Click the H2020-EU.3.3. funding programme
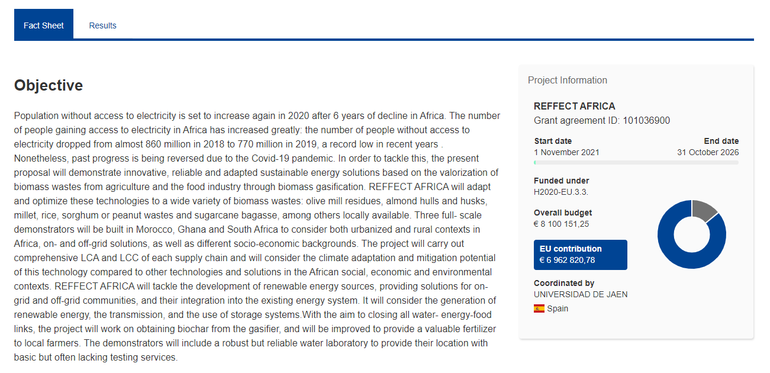The height and width of the screenshot is (373, 770). (561, 192)
